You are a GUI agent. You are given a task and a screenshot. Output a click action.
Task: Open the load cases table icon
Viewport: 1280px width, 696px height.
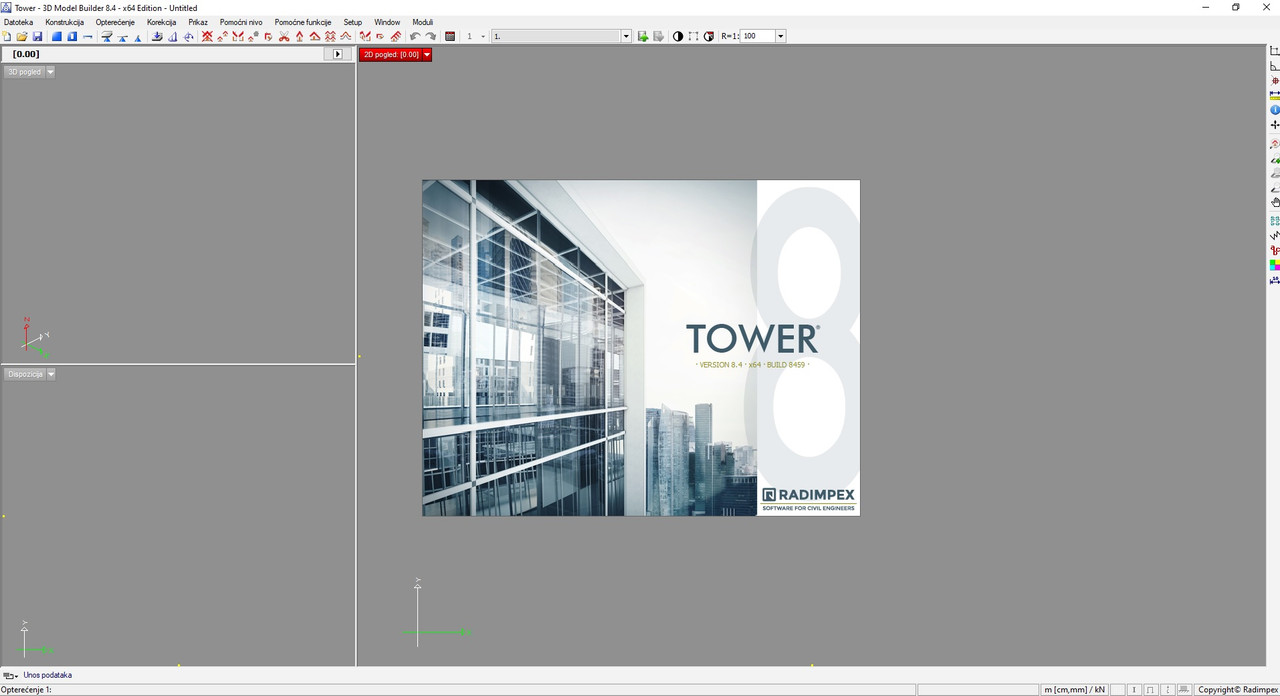click(450, 36)
